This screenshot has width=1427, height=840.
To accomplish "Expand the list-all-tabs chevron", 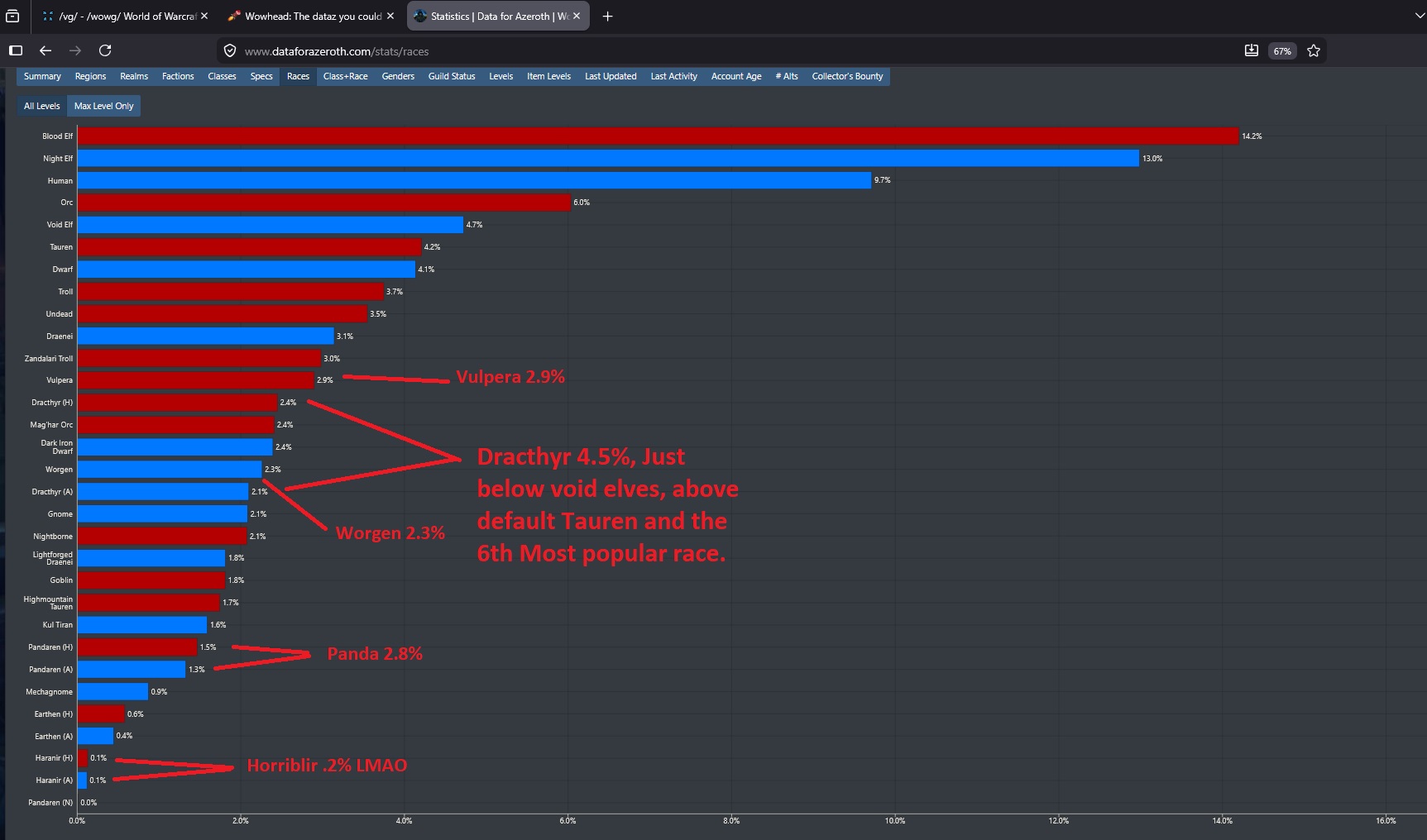I will click(x=1420, y=16).
